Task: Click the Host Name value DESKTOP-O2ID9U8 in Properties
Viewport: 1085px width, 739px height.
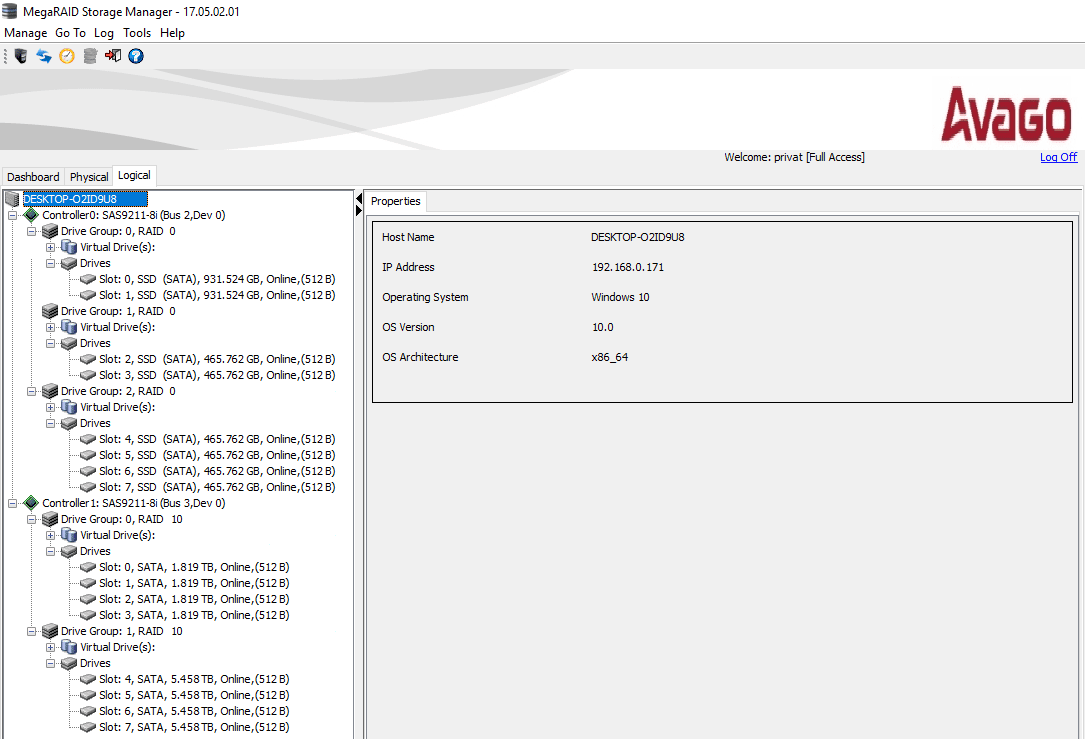Action: pyautogui.click(x=637, y=237)
